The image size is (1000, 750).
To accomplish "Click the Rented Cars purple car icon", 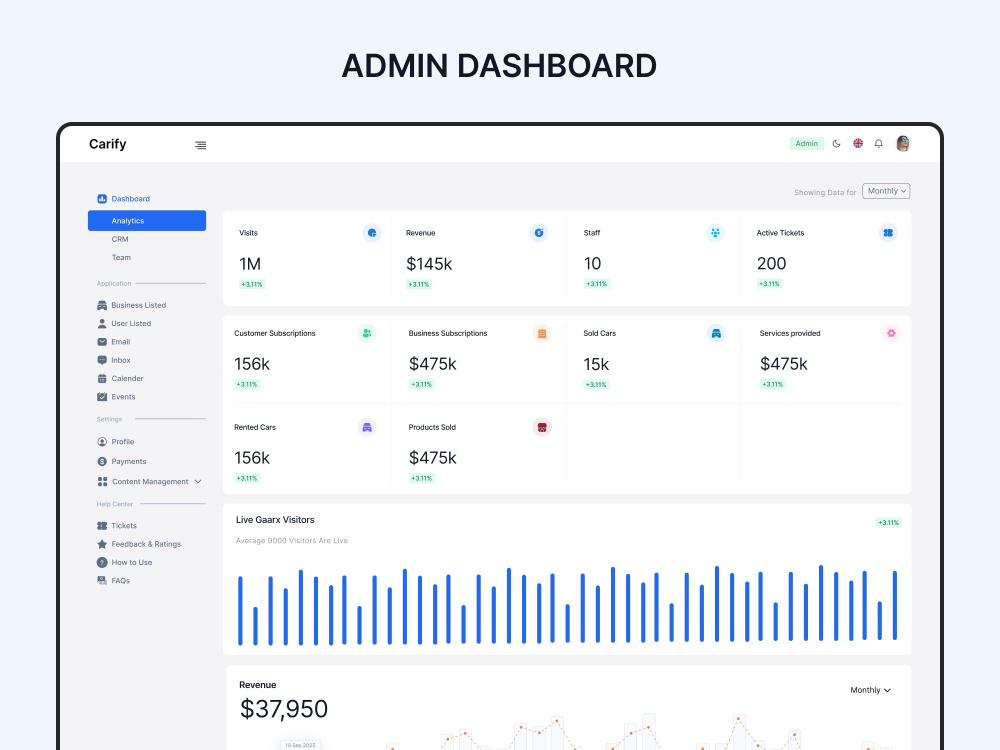I will point(367,427).
